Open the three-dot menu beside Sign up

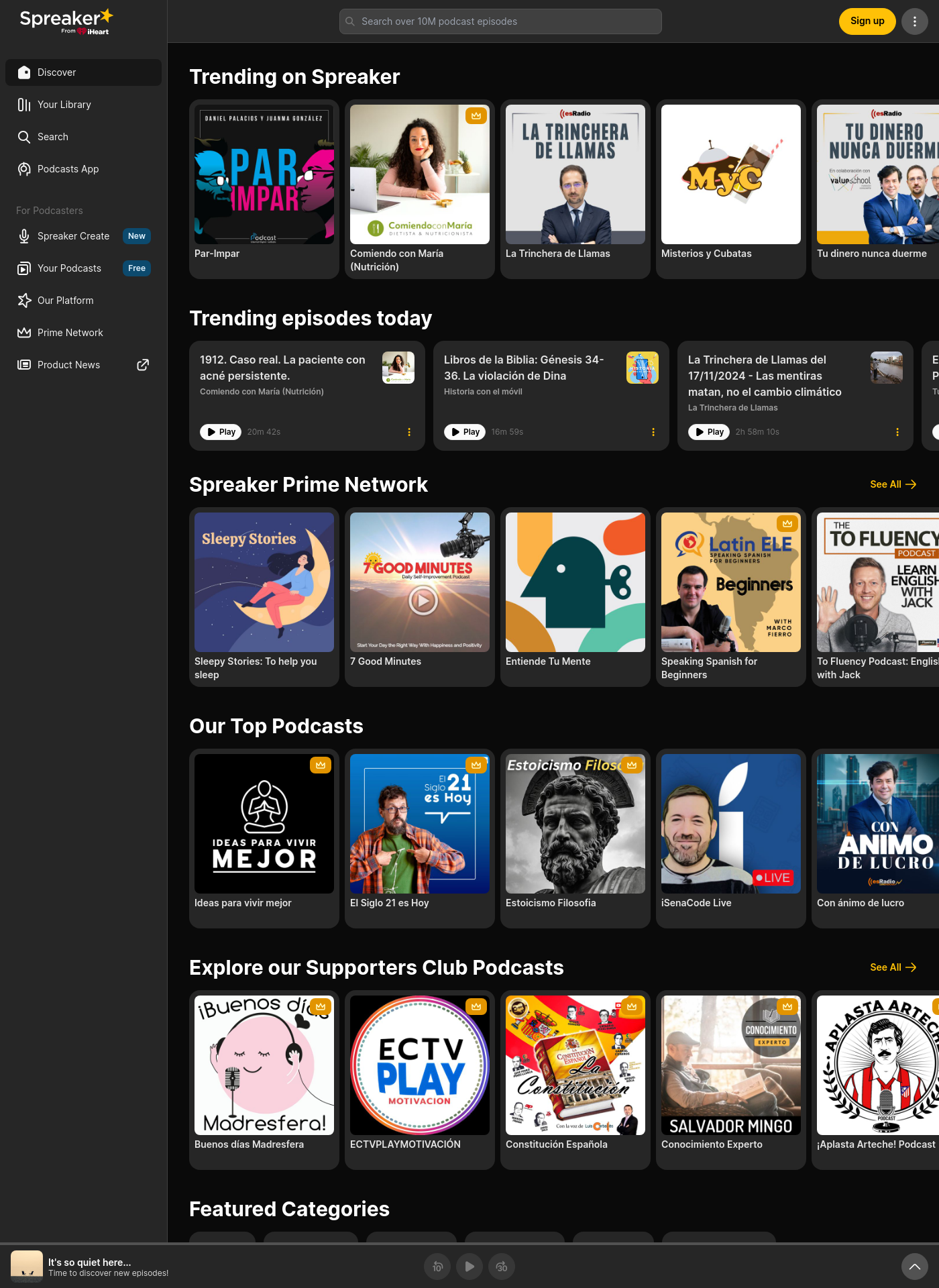pyautogui.click(x=915, y=21)
